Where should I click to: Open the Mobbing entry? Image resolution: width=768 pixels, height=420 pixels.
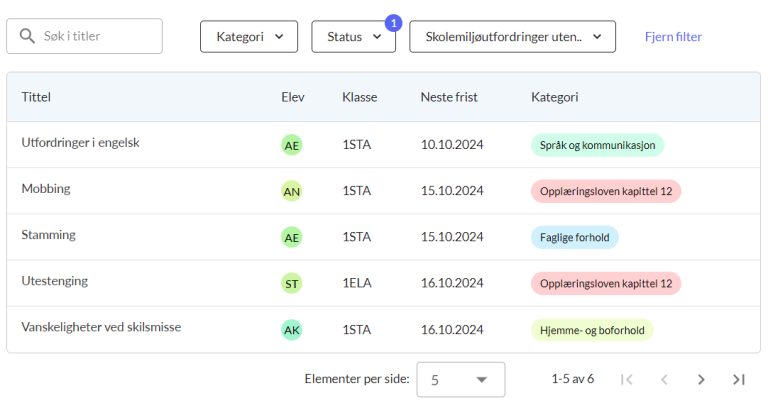(x=46, y=189)
